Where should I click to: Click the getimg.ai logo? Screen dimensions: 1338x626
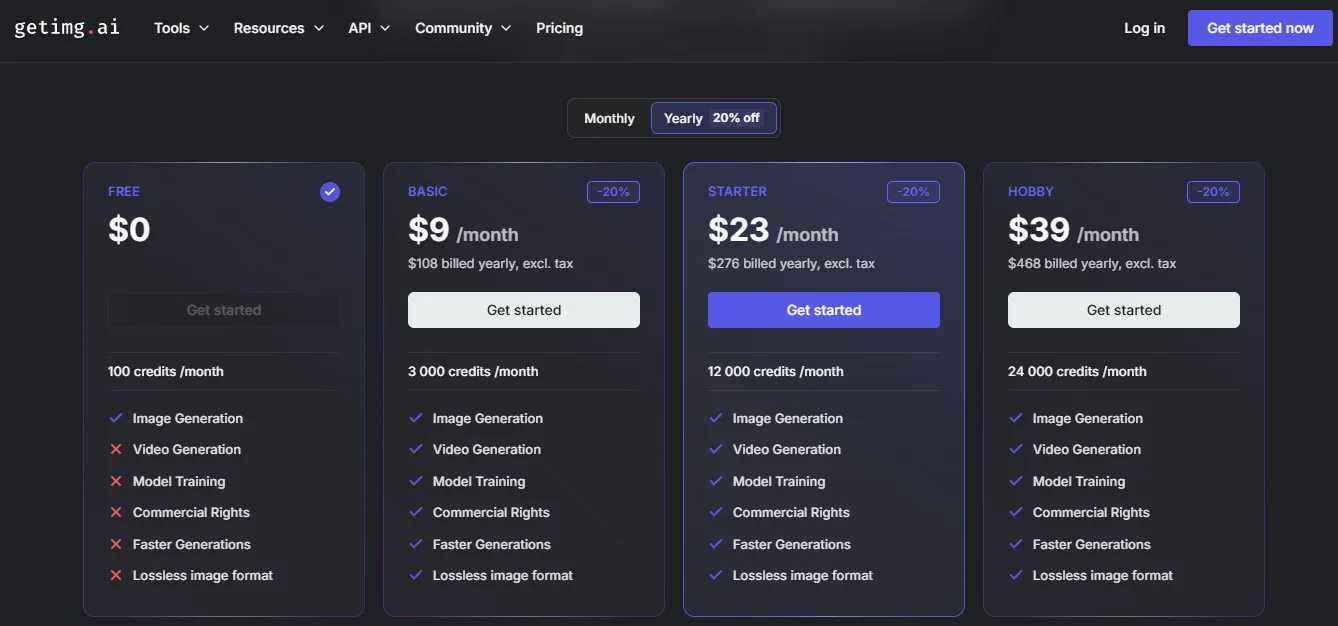coord(66,27)
